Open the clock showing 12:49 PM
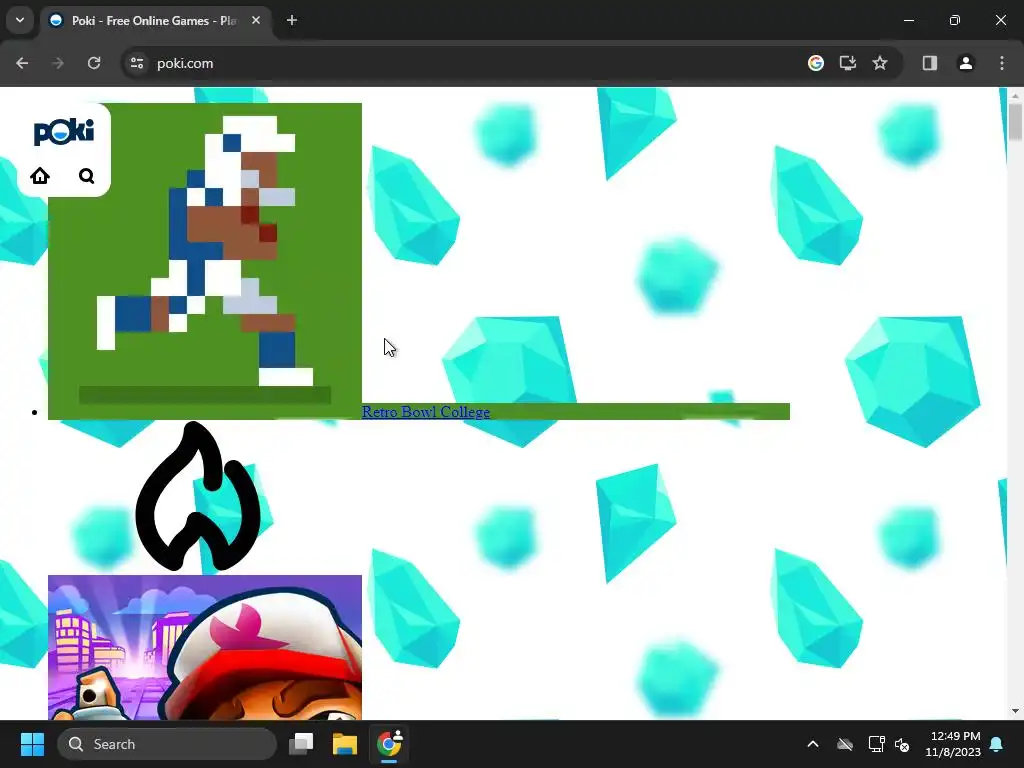Screen dimensions: 1024x768 [x=953, y=744]
